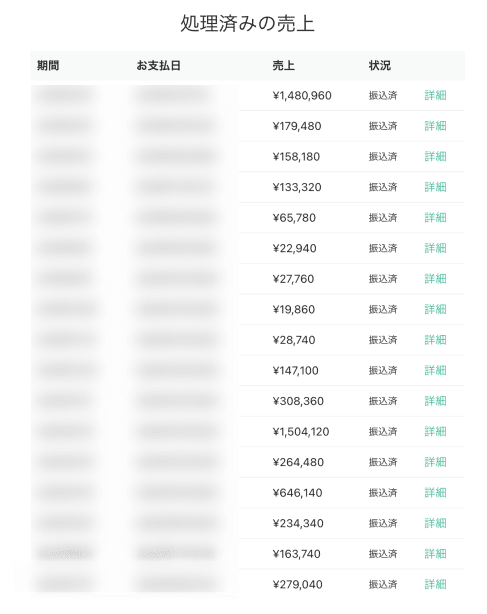This screenshot has height=614, width=487.
Task: Click 詳細 beside ¥19,860
Action: click(435, 309)
